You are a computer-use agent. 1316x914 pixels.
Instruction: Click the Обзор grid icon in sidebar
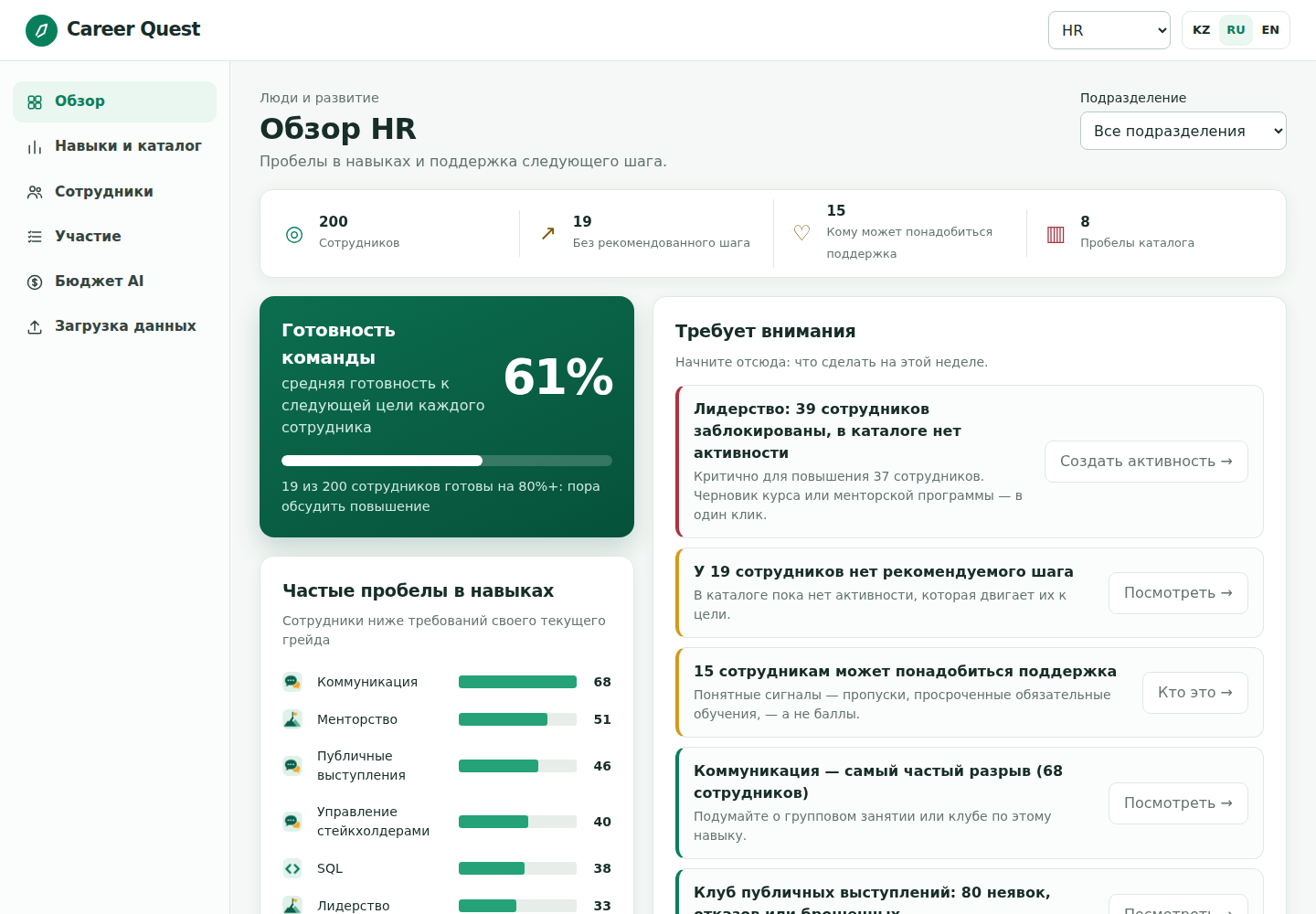[x=35, y=102]
